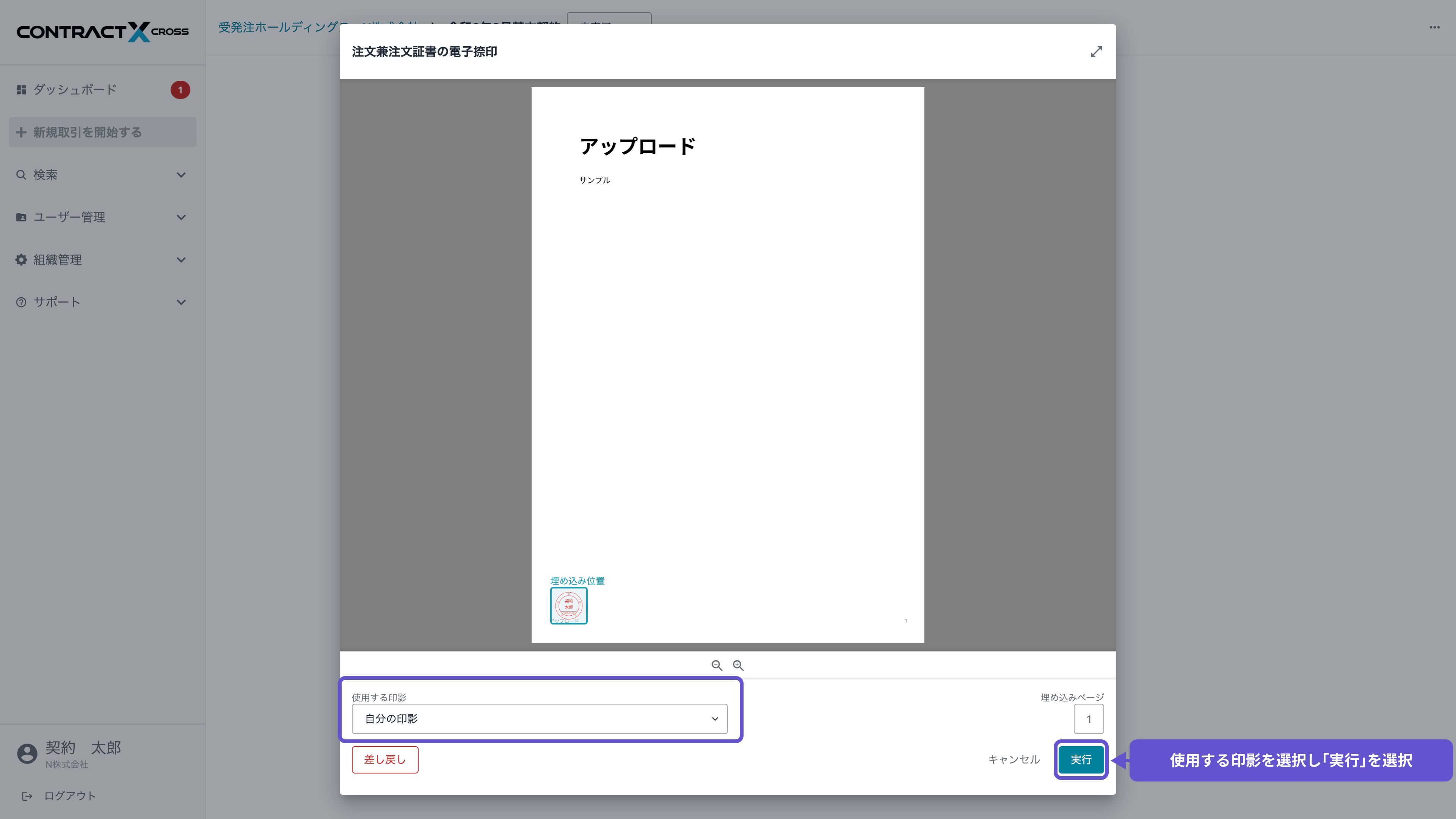This screenshot has width=1456, height=819.
Task: Click the user avatar icon for 契約 太郎
Action: (x=27, y=753)
